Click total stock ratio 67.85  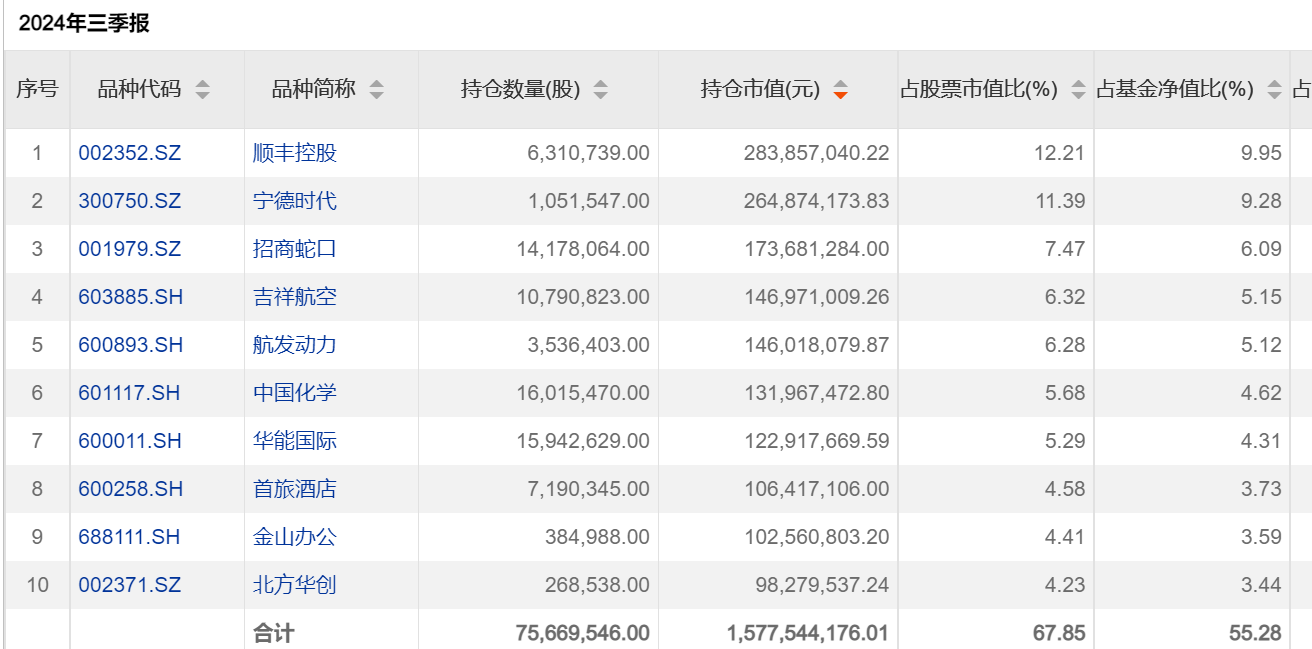[1061, 633]
